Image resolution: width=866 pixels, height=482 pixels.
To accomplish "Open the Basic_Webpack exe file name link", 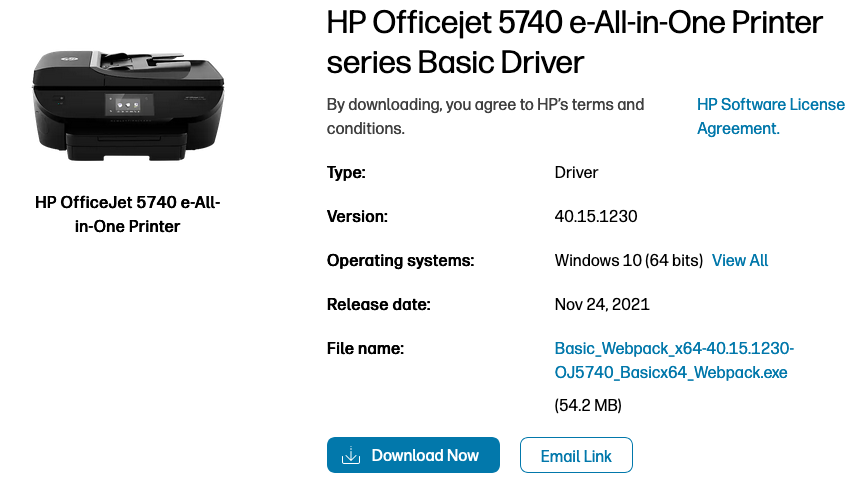I will [674, 360].
